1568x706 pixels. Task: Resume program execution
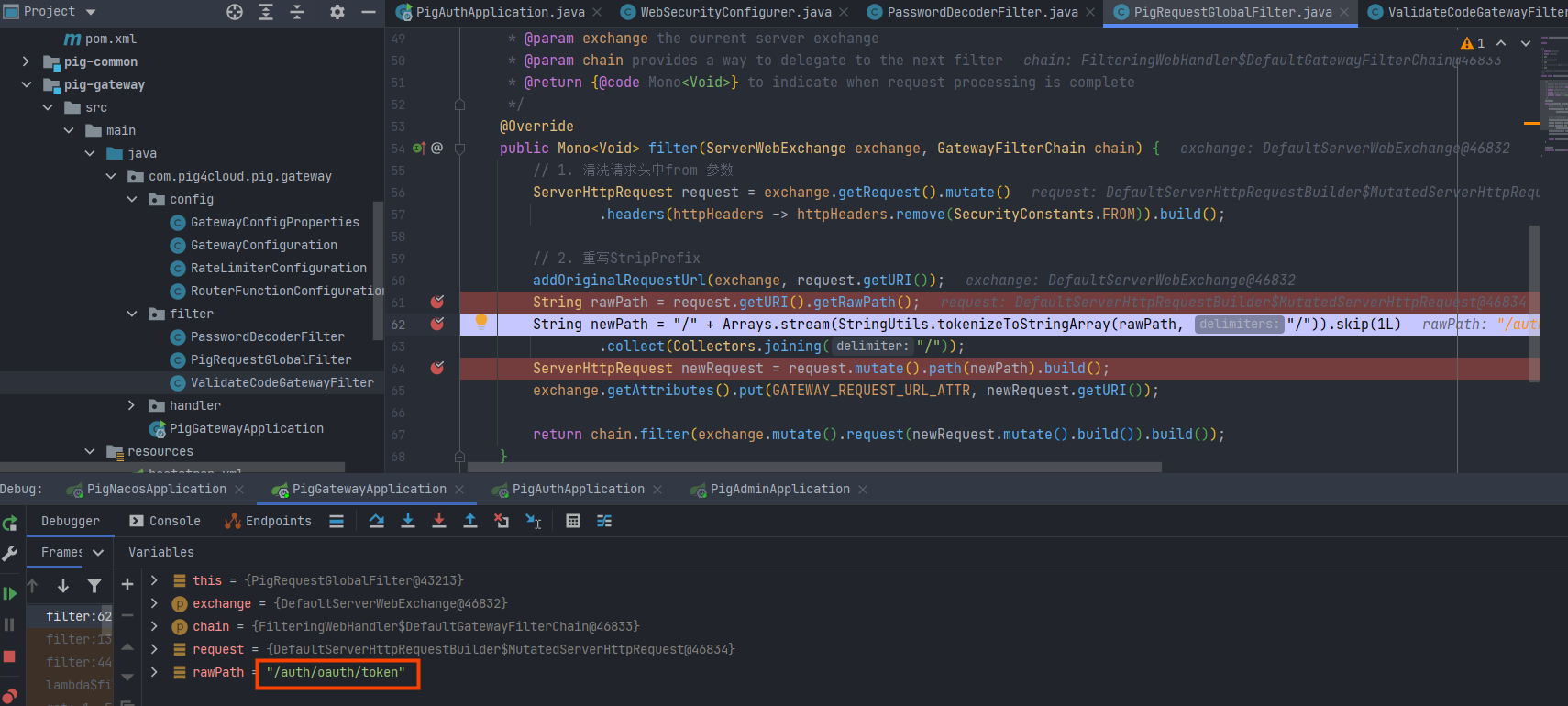pyautogui.click(x=10, y=593)
